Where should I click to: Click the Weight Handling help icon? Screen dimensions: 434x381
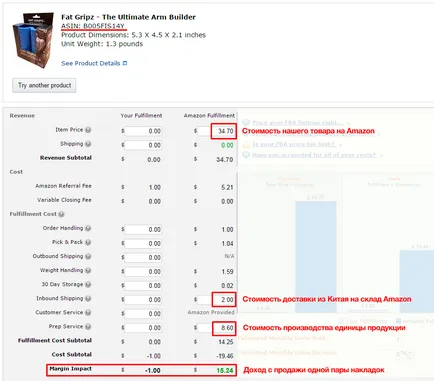coord(88,270)
